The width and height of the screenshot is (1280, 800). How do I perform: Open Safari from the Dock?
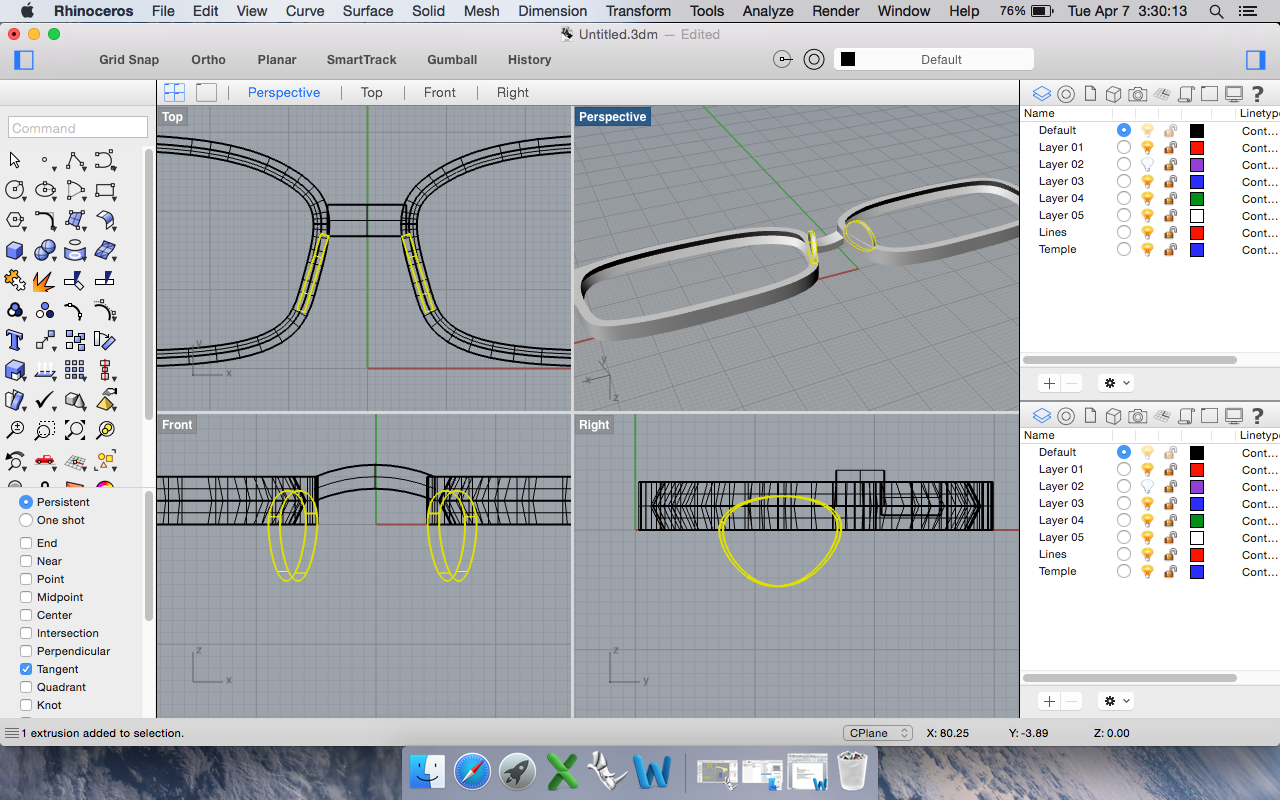473,772
